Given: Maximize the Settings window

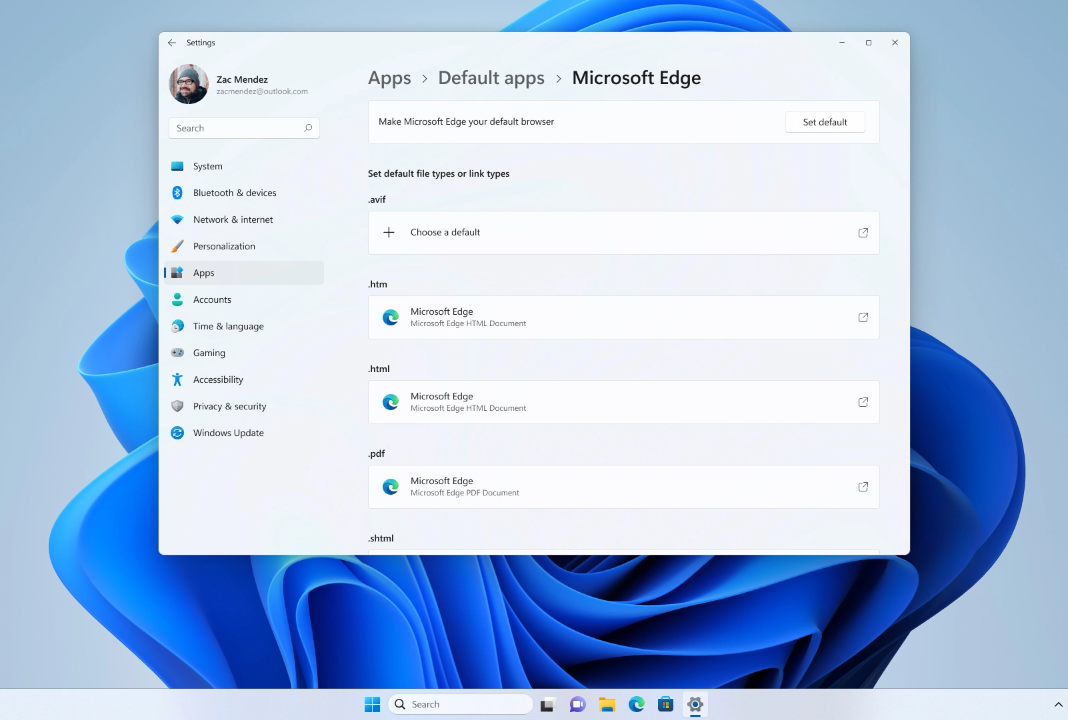Looking at the screenshot, I should click(868, 42).
